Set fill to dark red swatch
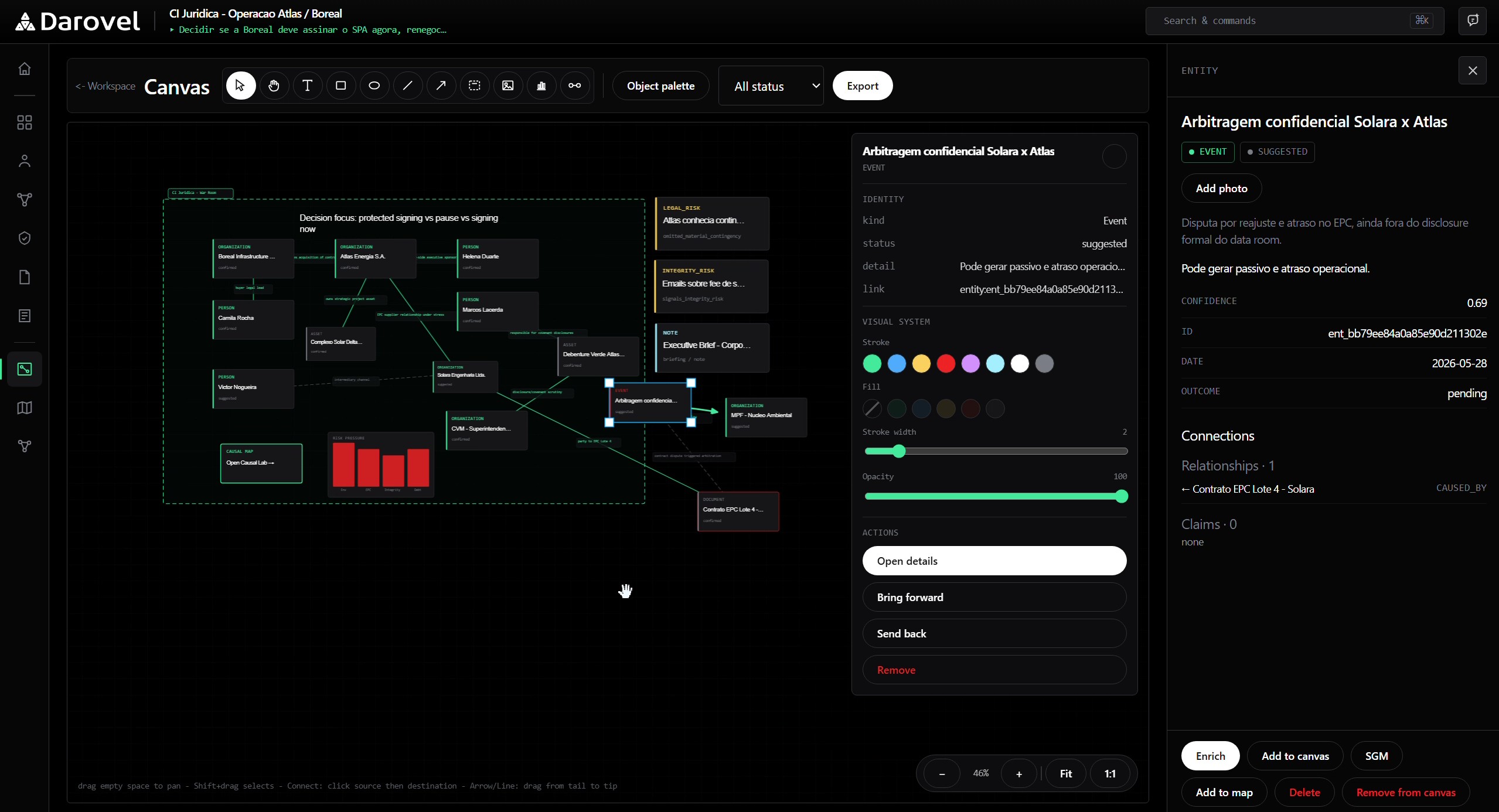 [x=970, y=408]
